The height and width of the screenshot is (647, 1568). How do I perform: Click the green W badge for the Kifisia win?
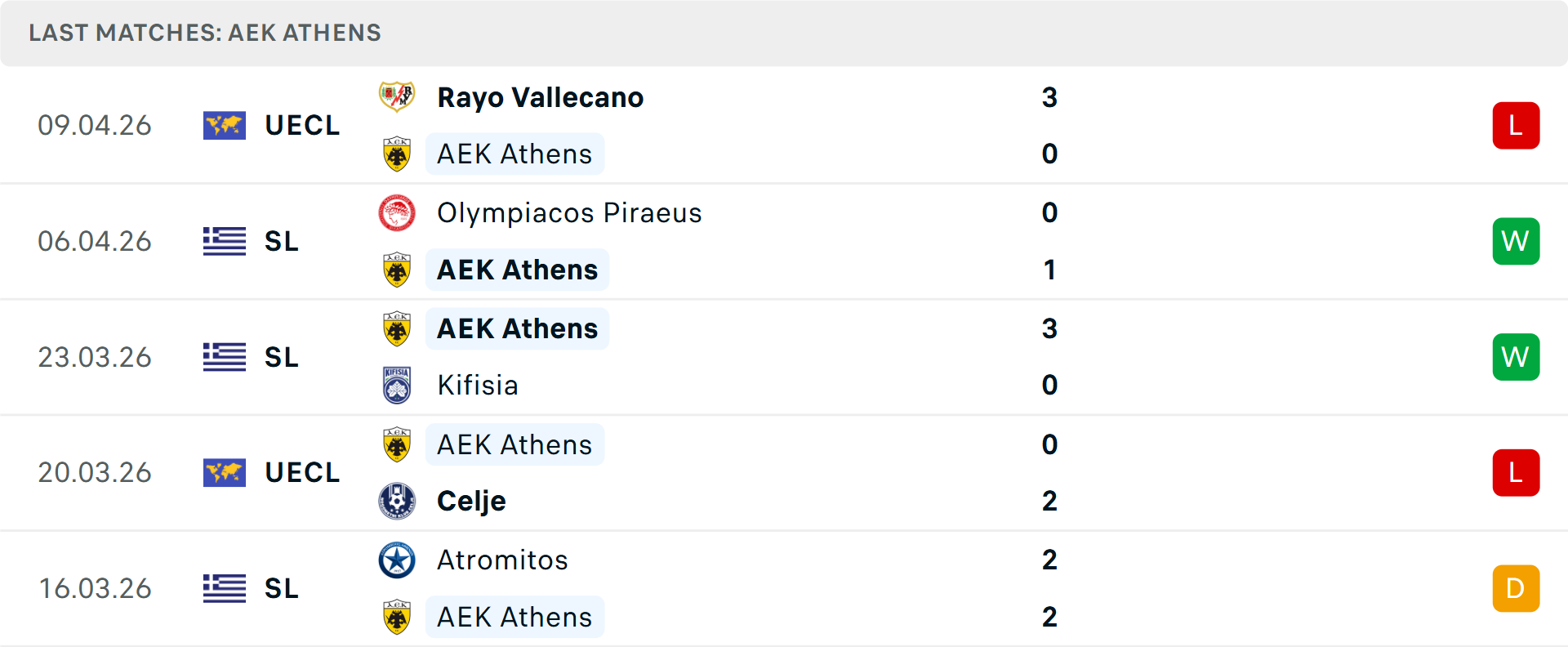(x=1516, y=357)
